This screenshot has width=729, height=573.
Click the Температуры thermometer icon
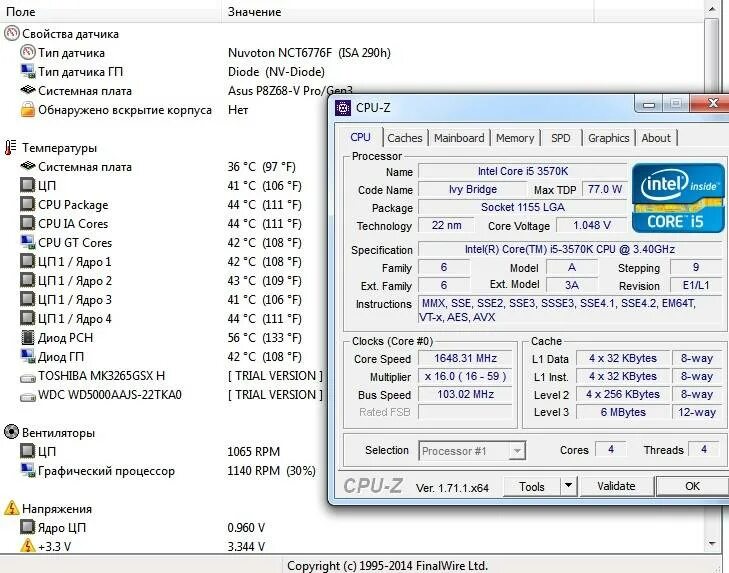[11, 147]
